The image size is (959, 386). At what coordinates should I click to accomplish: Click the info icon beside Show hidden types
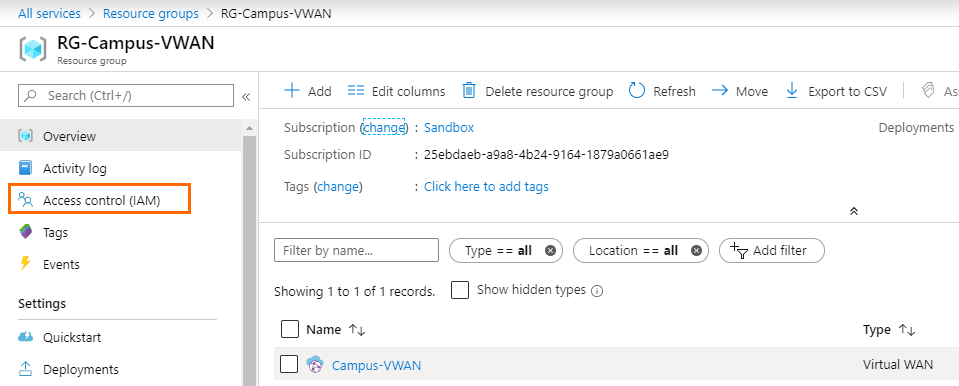click(x=598, y=291)
